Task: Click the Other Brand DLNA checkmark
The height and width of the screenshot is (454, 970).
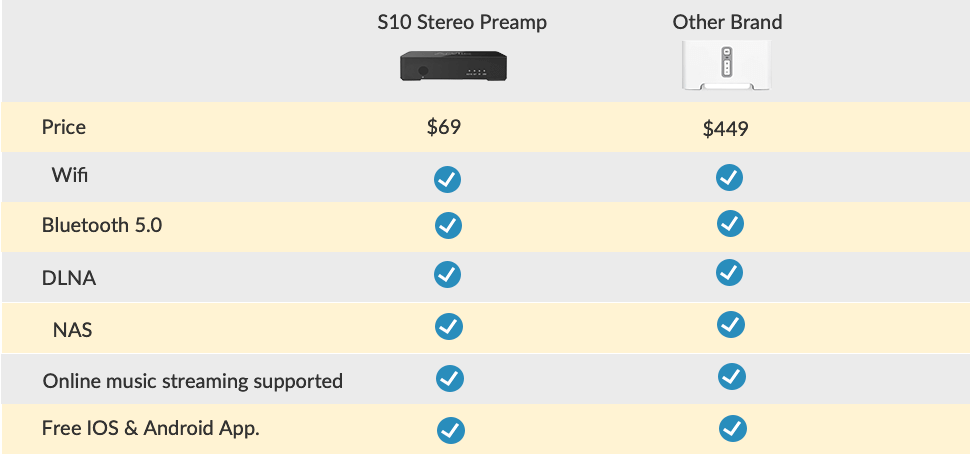Action: 729,273
